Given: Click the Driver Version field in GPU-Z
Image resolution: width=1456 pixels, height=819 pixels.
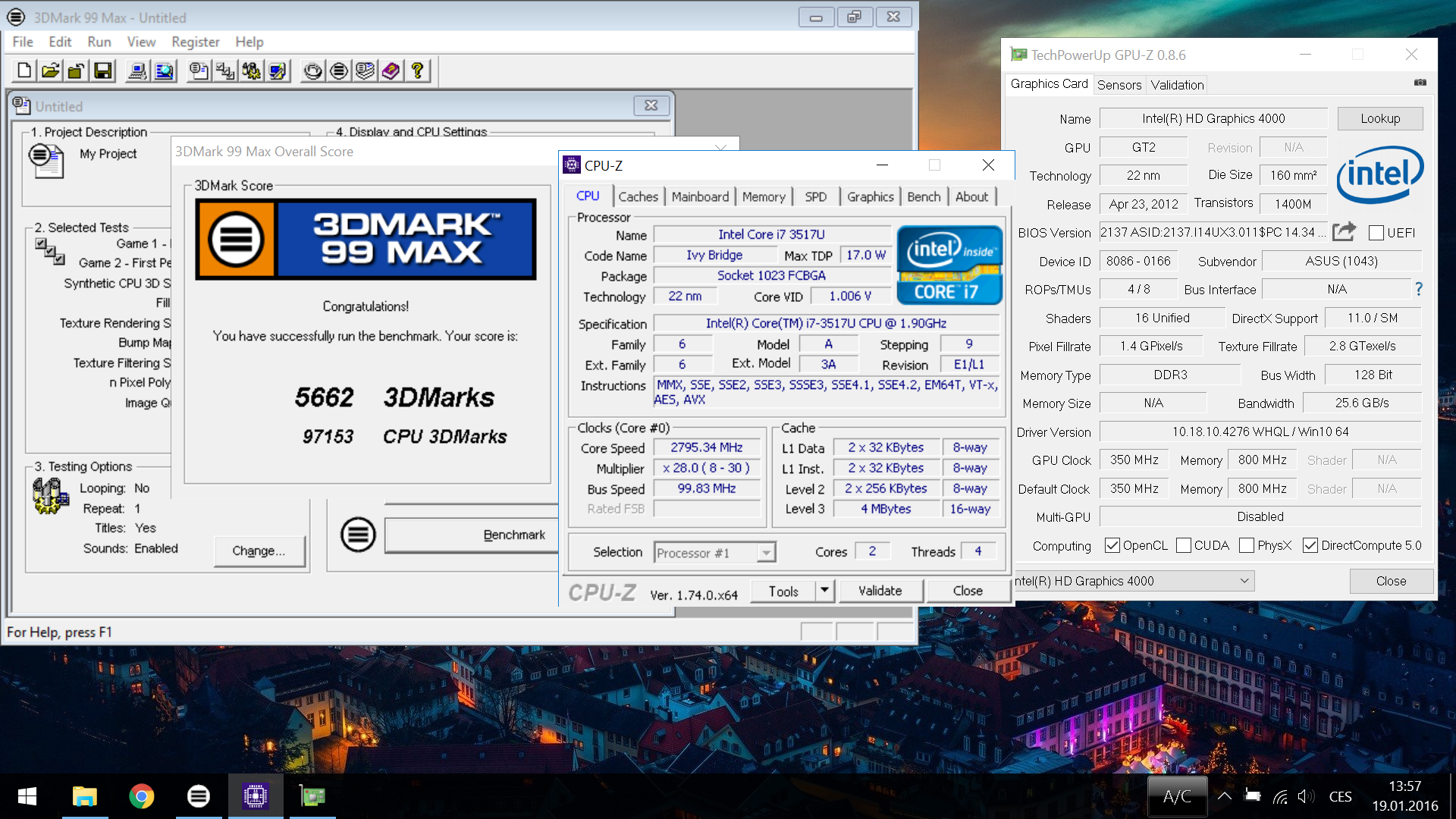Looking at the screenshot, I should (1260, 431).
